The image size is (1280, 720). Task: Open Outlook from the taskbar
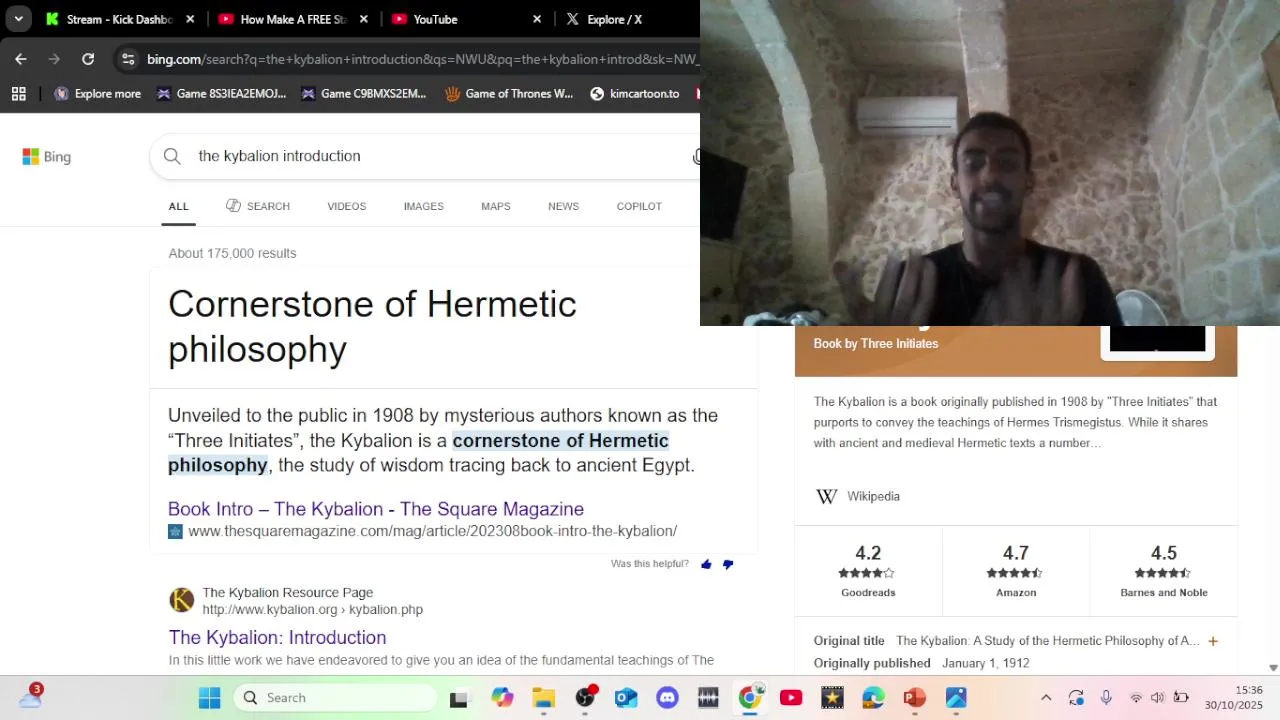click(x=626, y=698)
